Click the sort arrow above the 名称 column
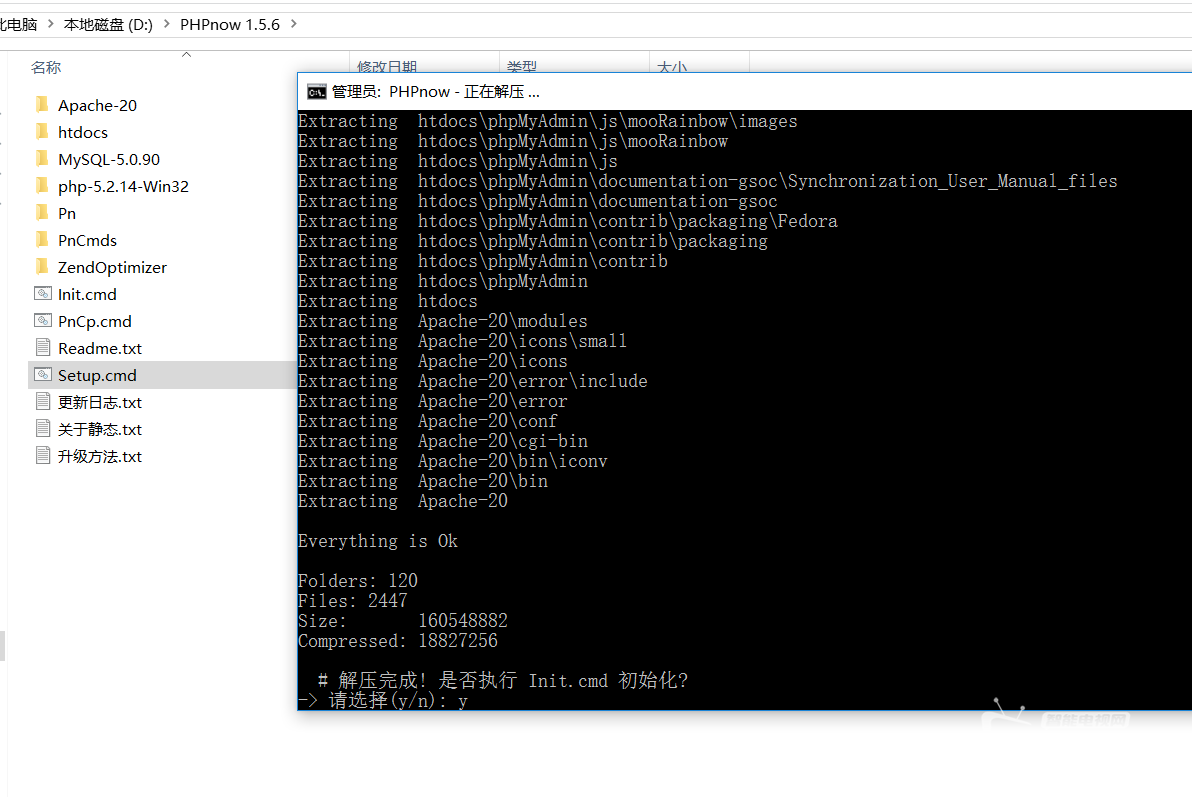This screenshot has width=1192, height=797. (186, 55)
